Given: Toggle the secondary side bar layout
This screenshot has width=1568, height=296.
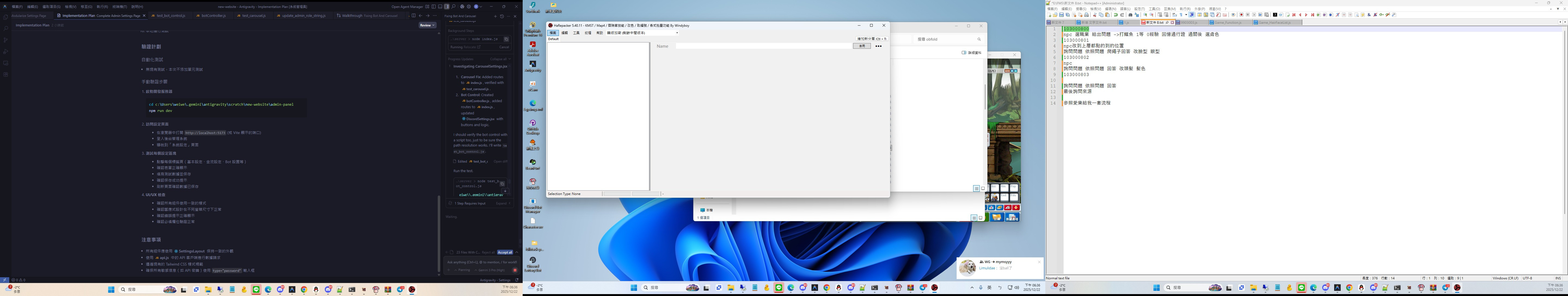Looking at the screenshot, I should (447, 7).
